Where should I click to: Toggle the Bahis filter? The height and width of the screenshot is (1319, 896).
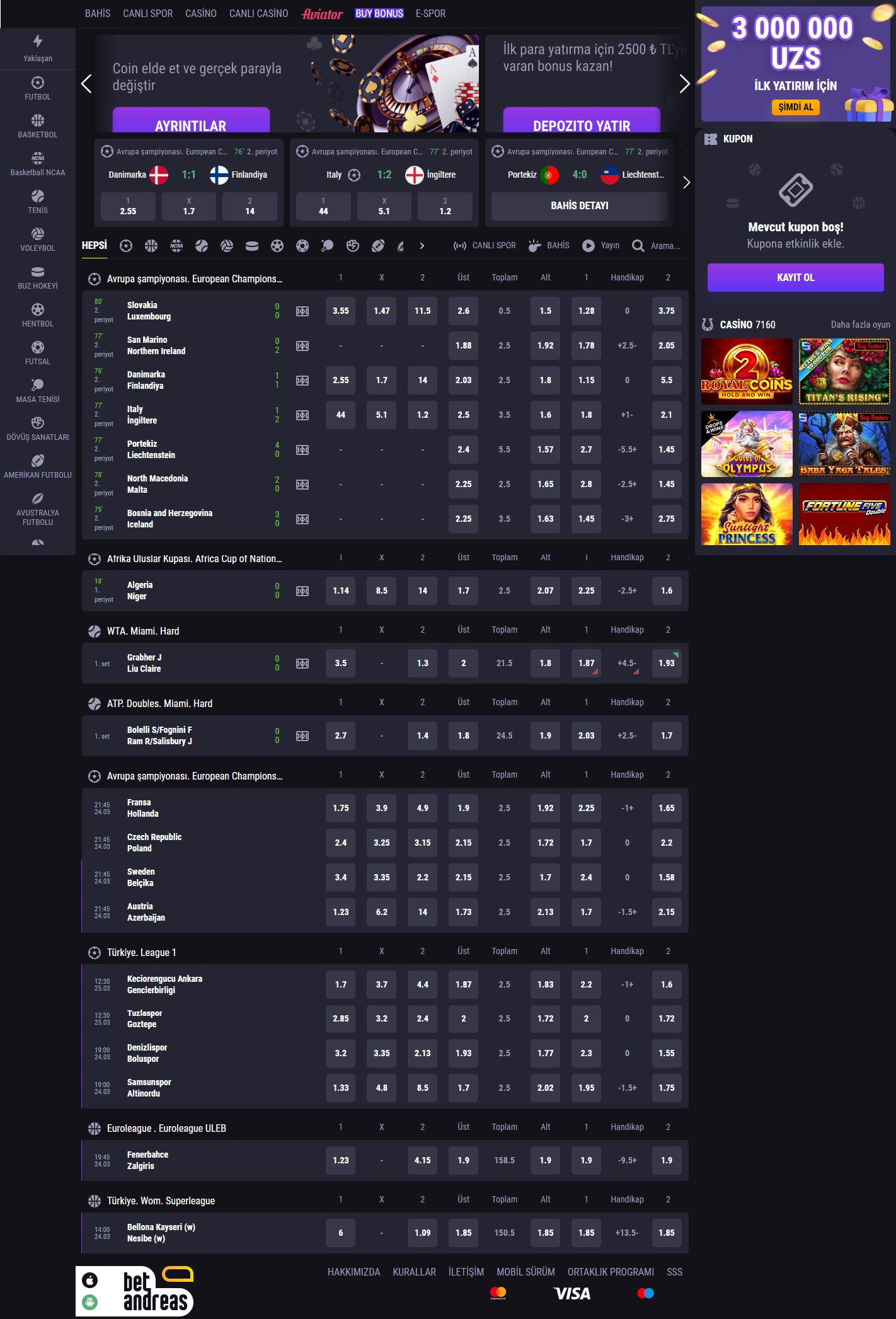pos(549,246)
